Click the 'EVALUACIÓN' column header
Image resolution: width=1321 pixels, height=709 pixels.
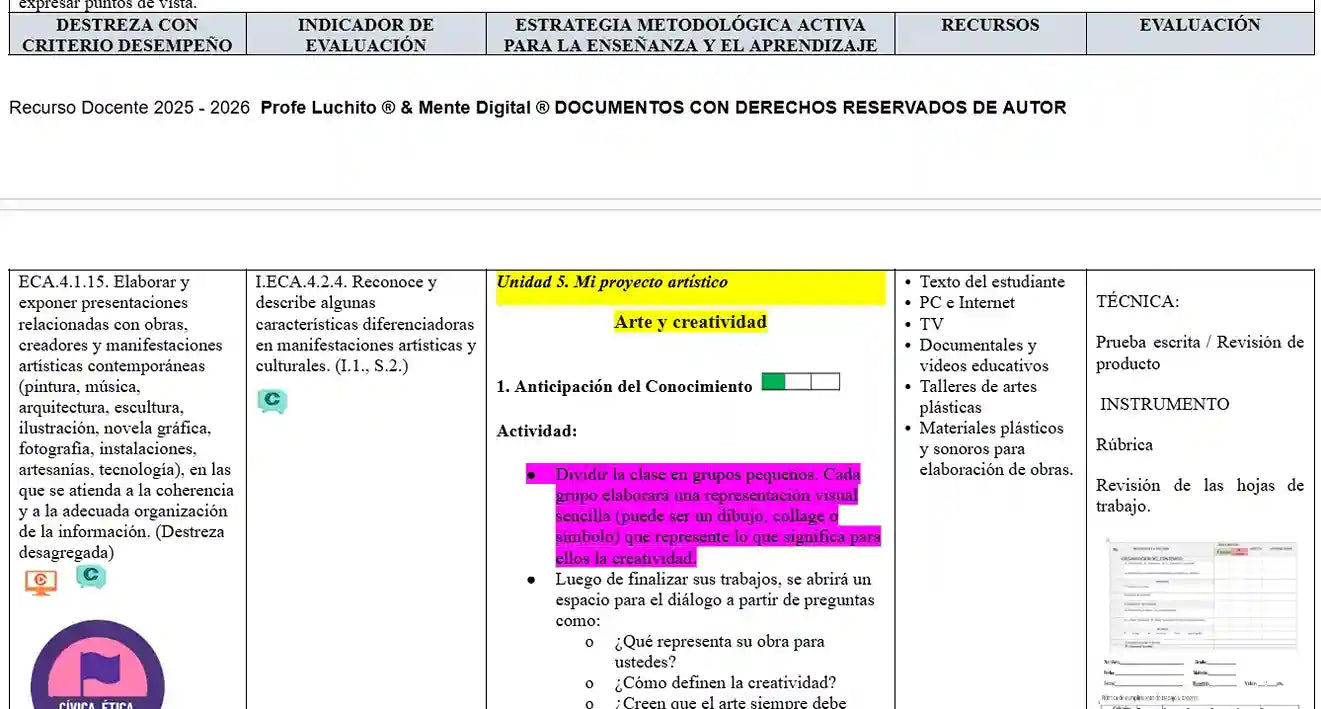coord(1200,25)
